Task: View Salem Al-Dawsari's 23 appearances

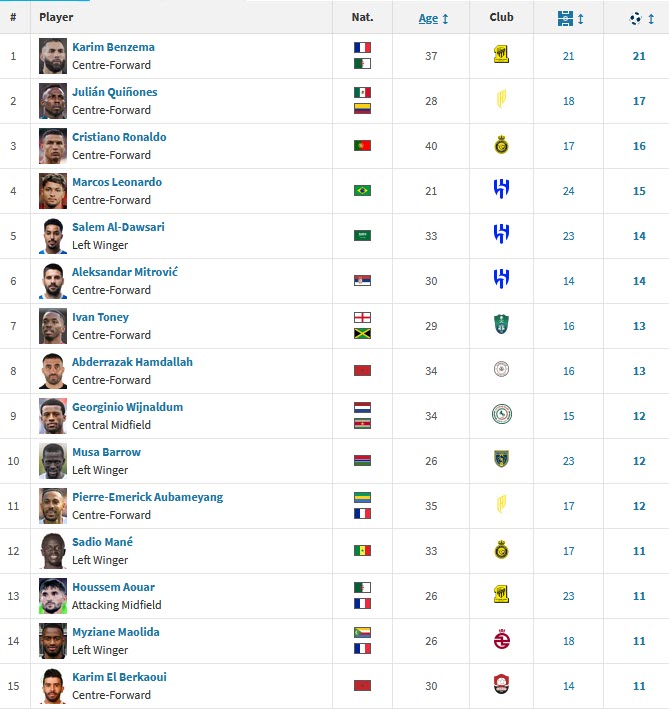Action: click(x=568, y=236)
